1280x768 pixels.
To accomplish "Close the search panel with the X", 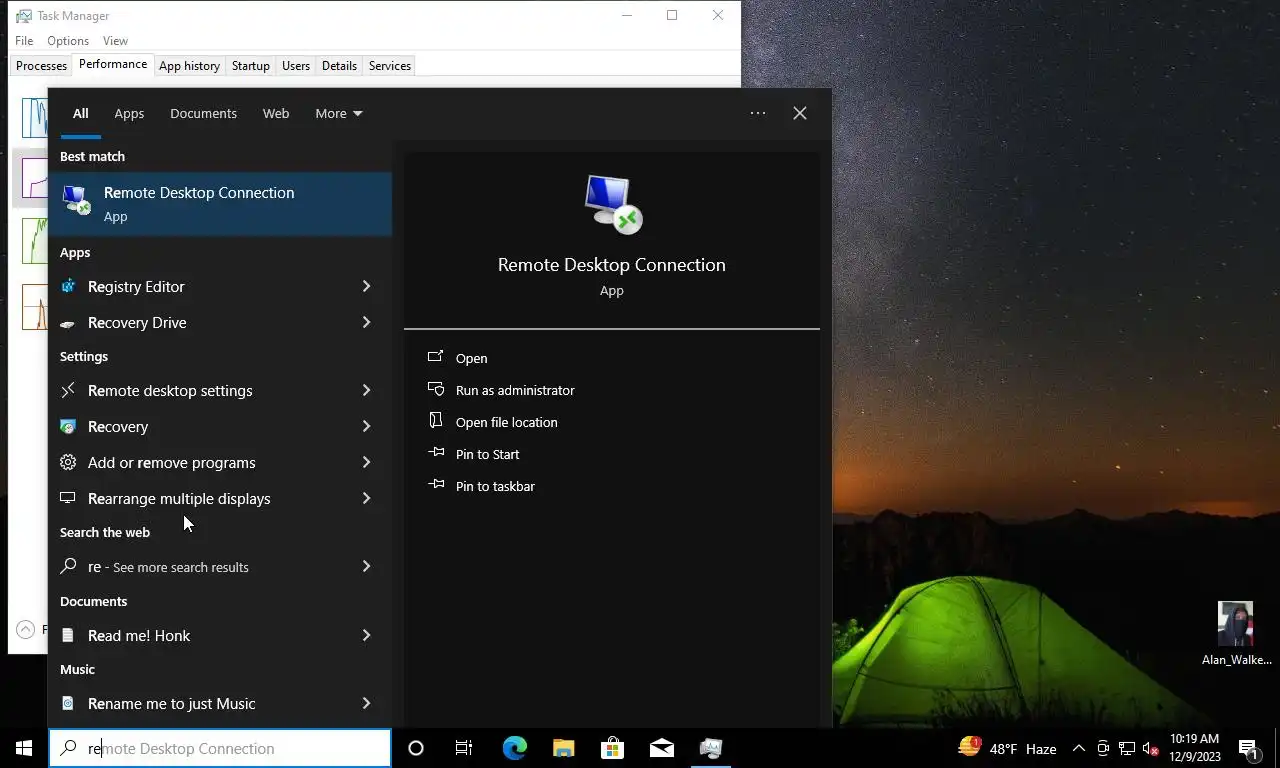I will coord(800,113).
